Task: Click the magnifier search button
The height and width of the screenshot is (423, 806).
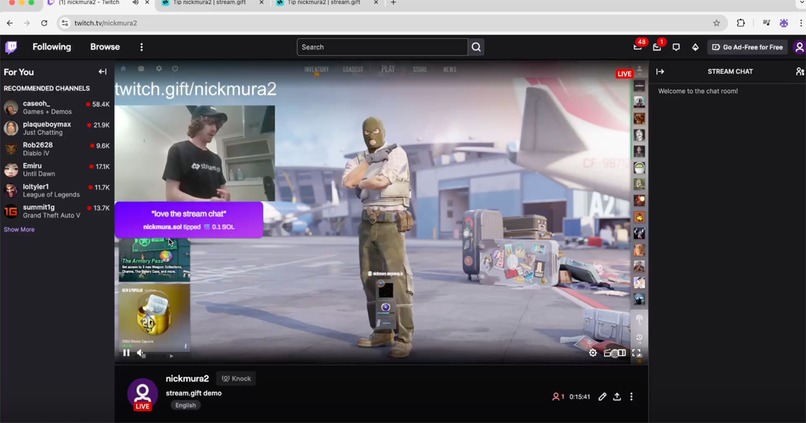Action: pos(476,47)
